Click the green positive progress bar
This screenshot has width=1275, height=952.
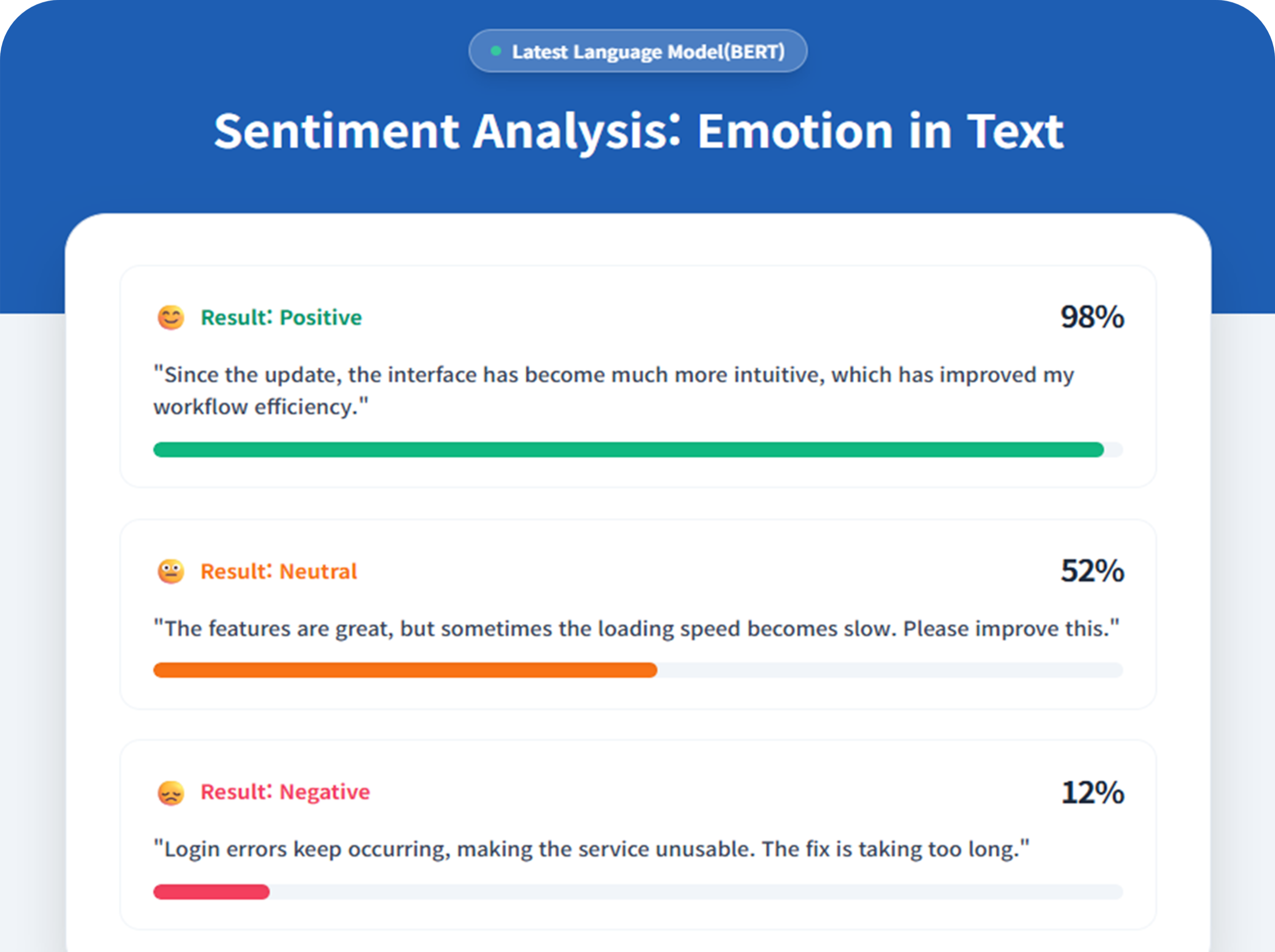click(x=628, y=449)
